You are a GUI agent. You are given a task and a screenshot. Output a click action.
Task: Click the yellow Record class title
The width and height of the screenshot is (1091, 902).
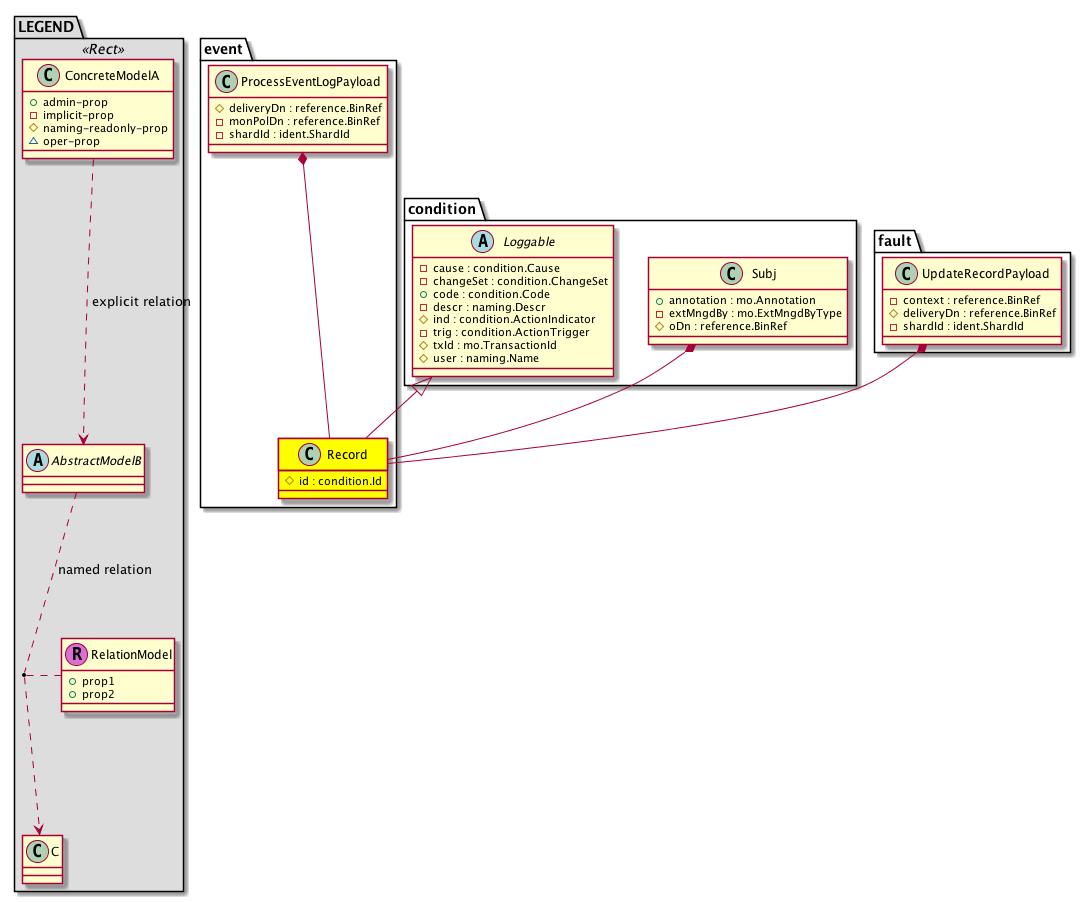pyautogui.click(x=347, y=455)
